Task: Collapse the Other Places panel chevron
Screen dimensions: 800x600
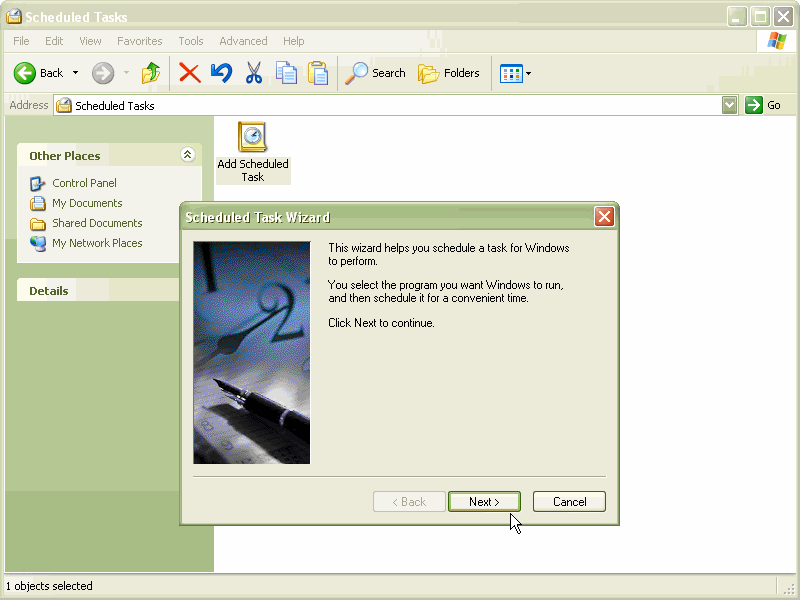Action: [x=187, y=155]
